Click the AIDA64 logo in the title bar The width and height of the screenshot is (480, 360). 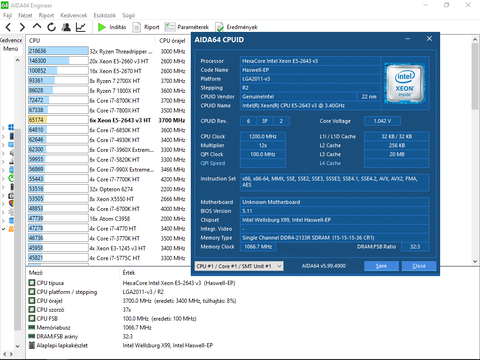[x=5, y=5]
